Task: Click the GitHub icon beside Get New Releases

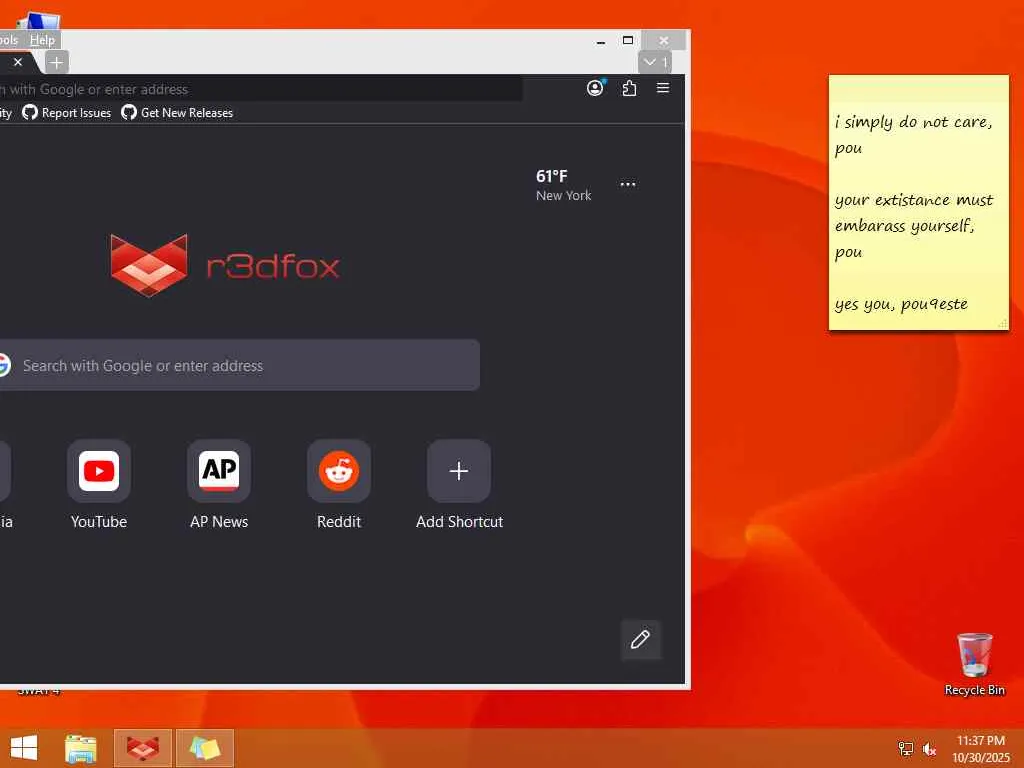Action: [129, 112]
